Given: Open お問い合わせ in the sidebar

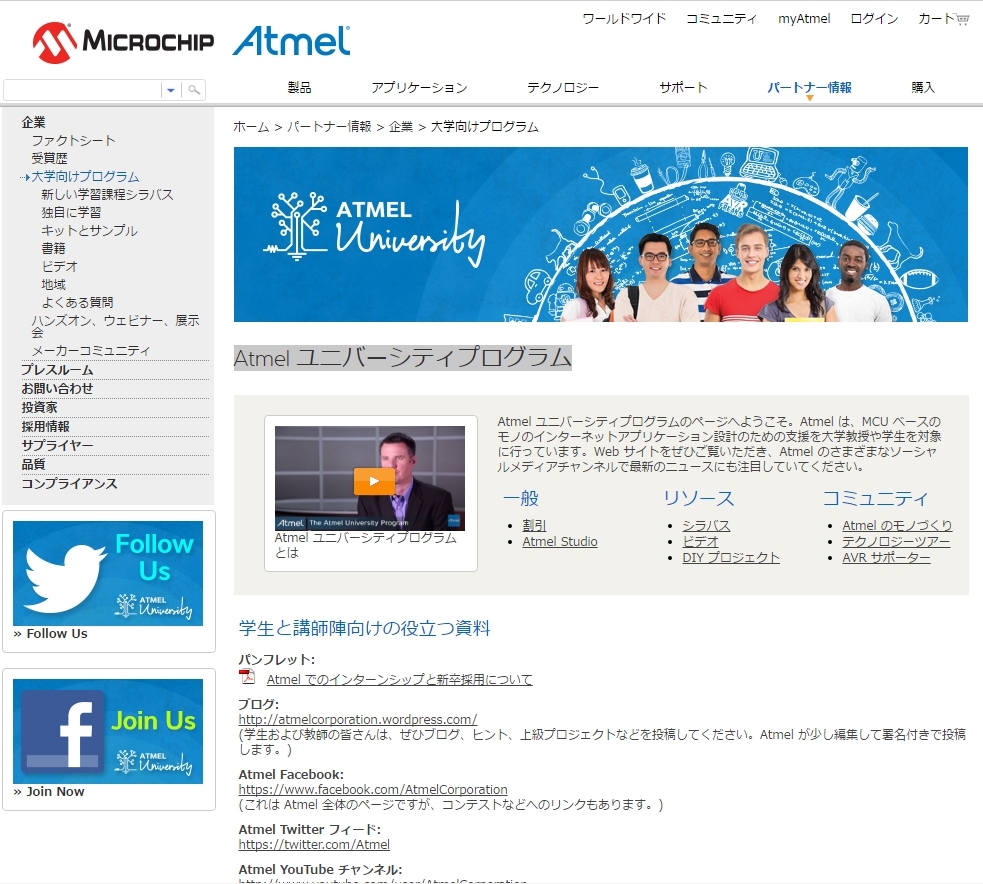Looking at the screenshot, I should pos(57,389).
